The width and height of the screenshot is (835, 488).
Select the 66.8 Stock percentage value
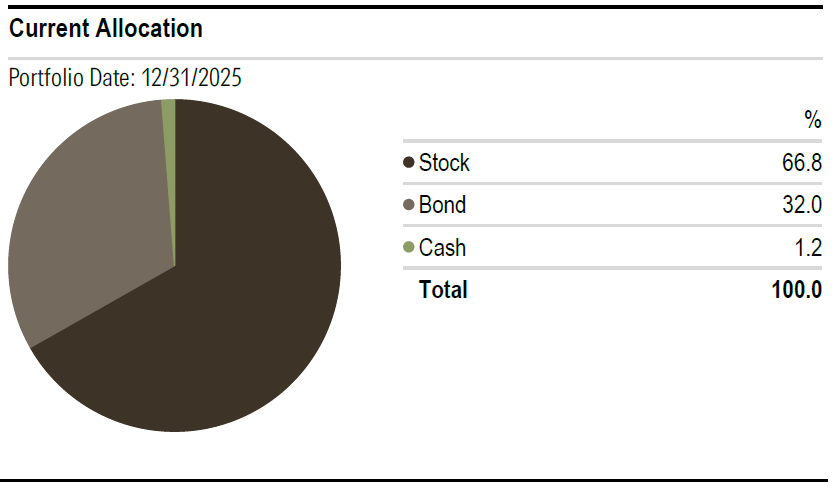[x=801, y=163]
